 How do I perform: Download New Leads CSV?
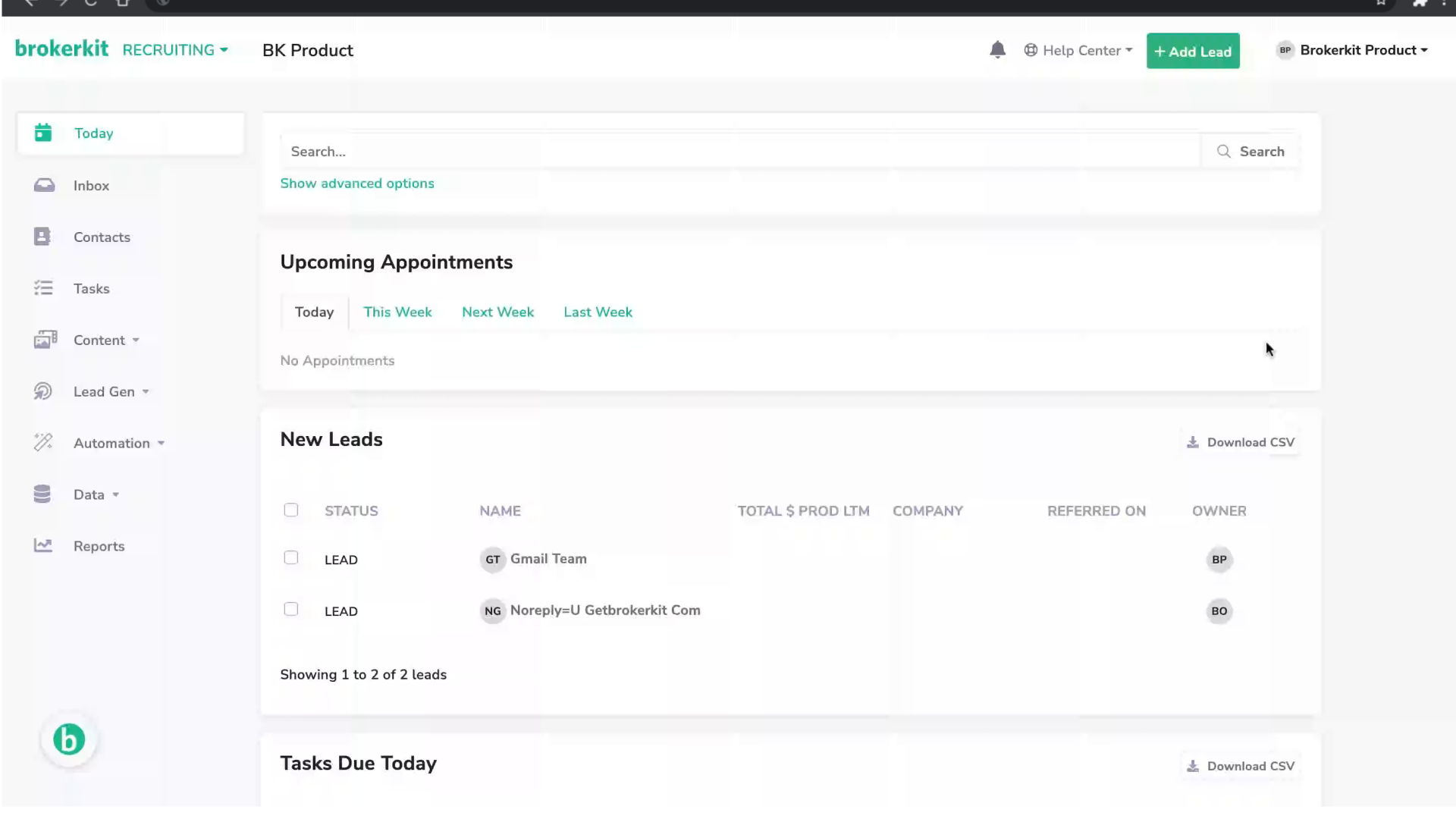1241,442
